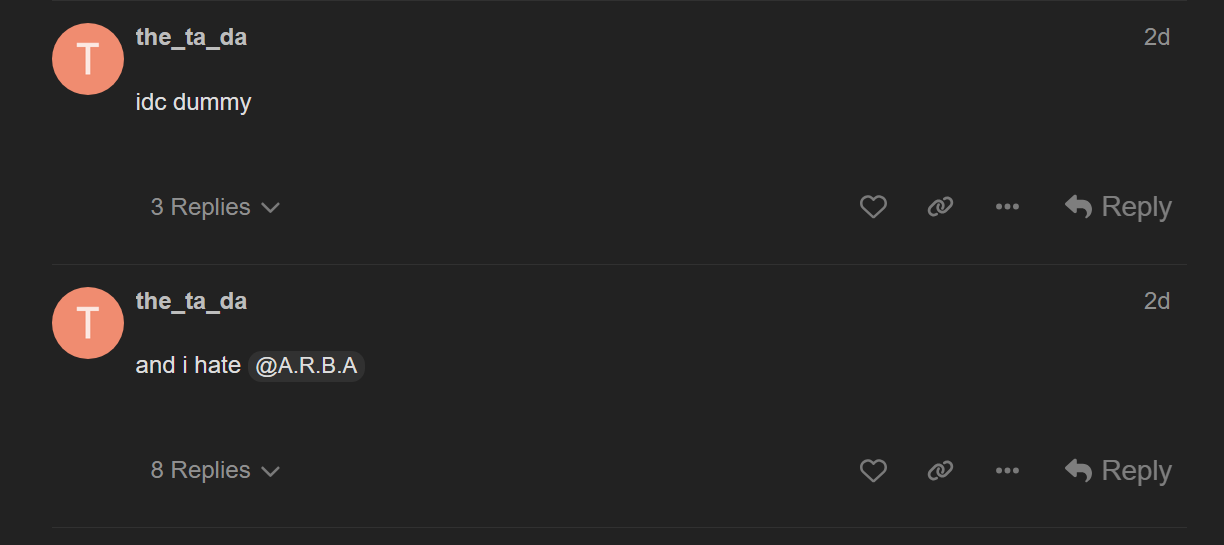This screenshot has width=1224, height=545.
Task: Reply to the "idc dummy" post
Action: tap(1118, 207)
